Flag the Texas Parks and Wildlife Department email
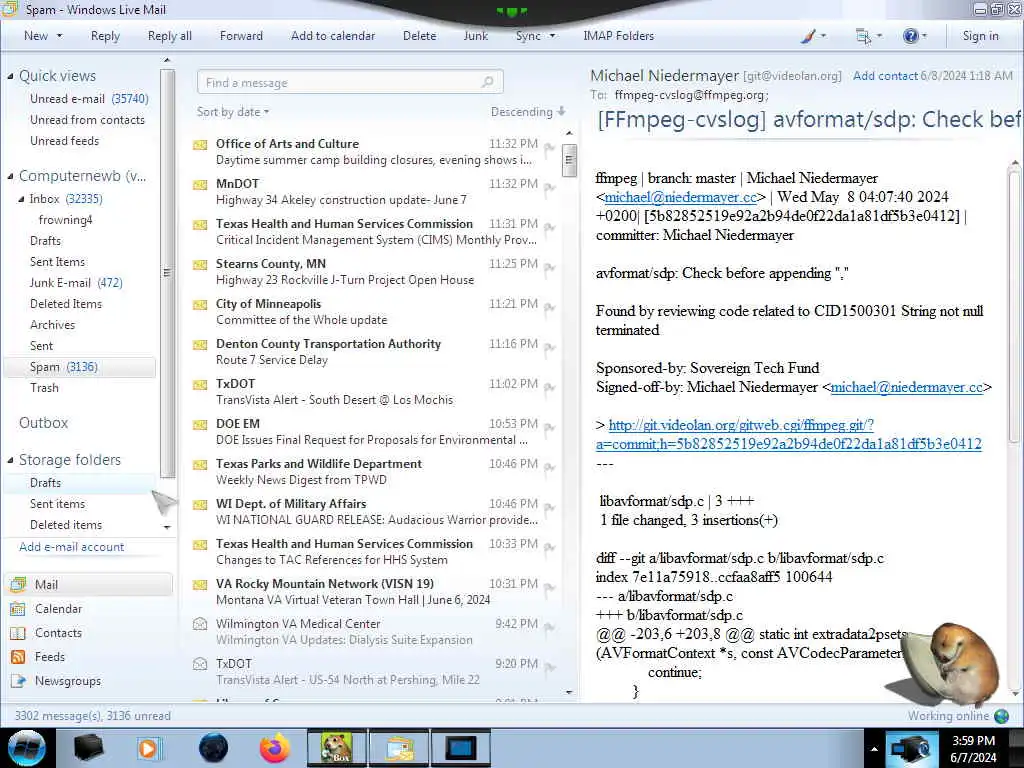Viewport: 1024px width, 768px height. (x=549, y=468)
